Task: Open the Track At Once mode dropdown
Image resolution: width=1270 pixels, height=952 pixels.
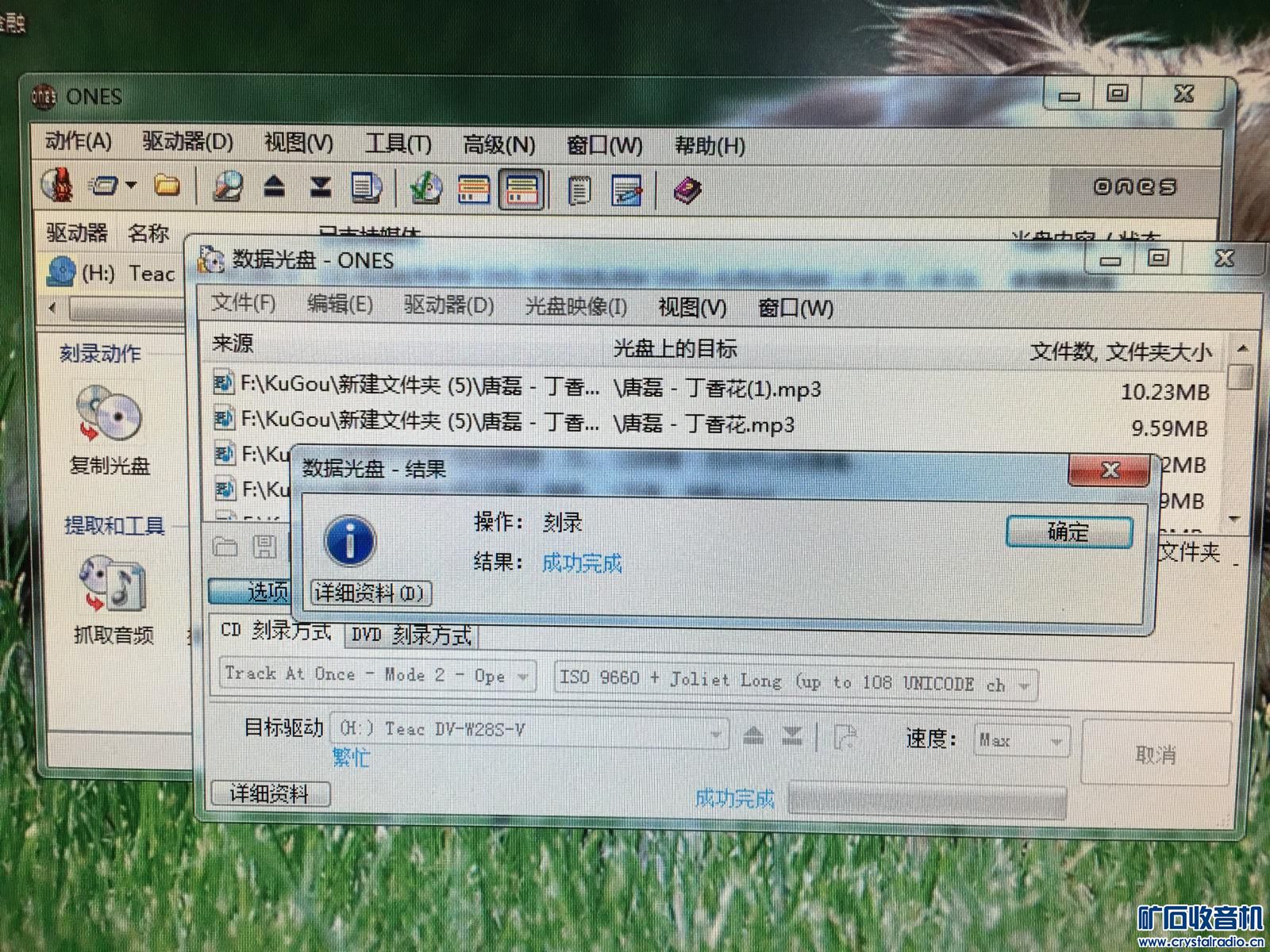Action: 377,675
